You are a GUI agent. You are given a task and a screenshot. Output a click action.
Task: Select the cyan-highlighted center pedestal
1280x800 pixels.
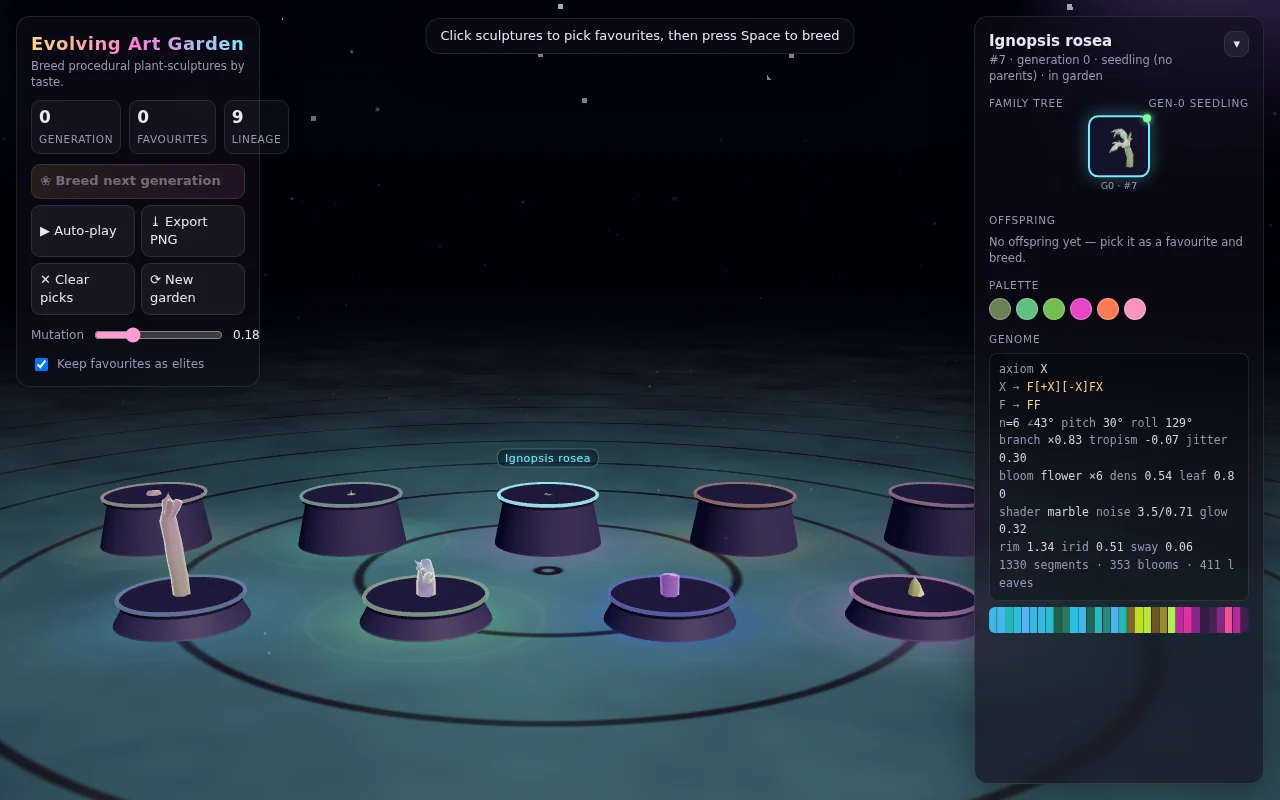[548, 519]
